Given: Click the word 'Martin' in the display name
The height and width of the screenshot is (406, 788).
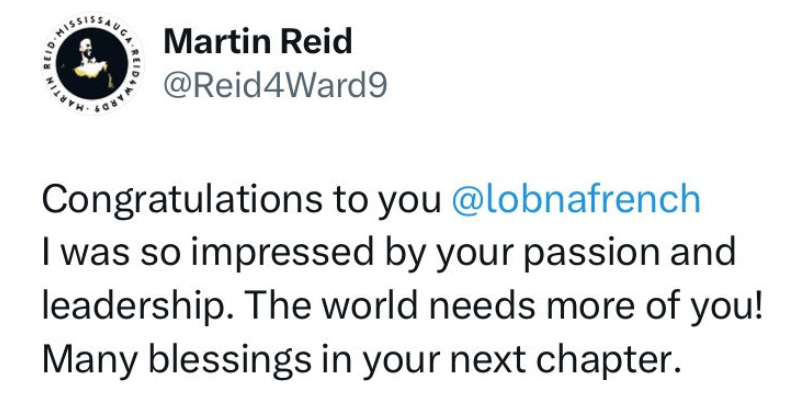Looking at the screenshot, I should [218, 41].
